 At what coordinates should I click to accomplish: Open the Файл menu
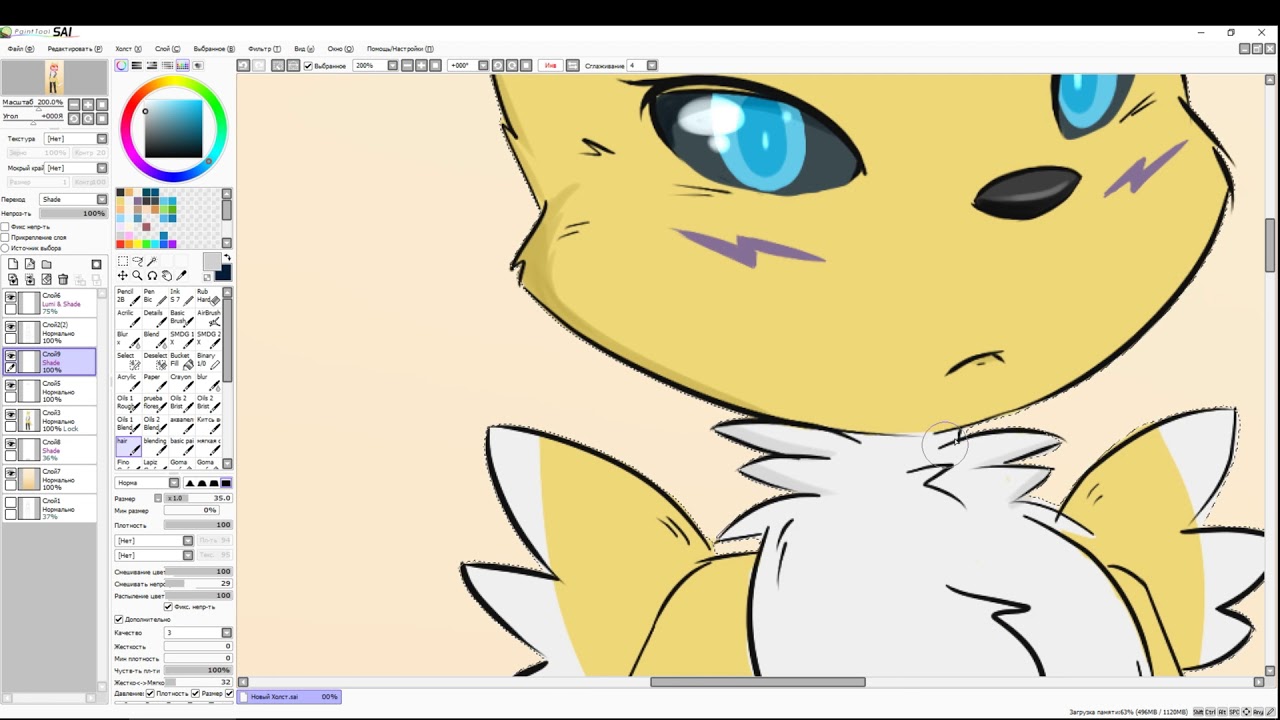click(20, 49)
